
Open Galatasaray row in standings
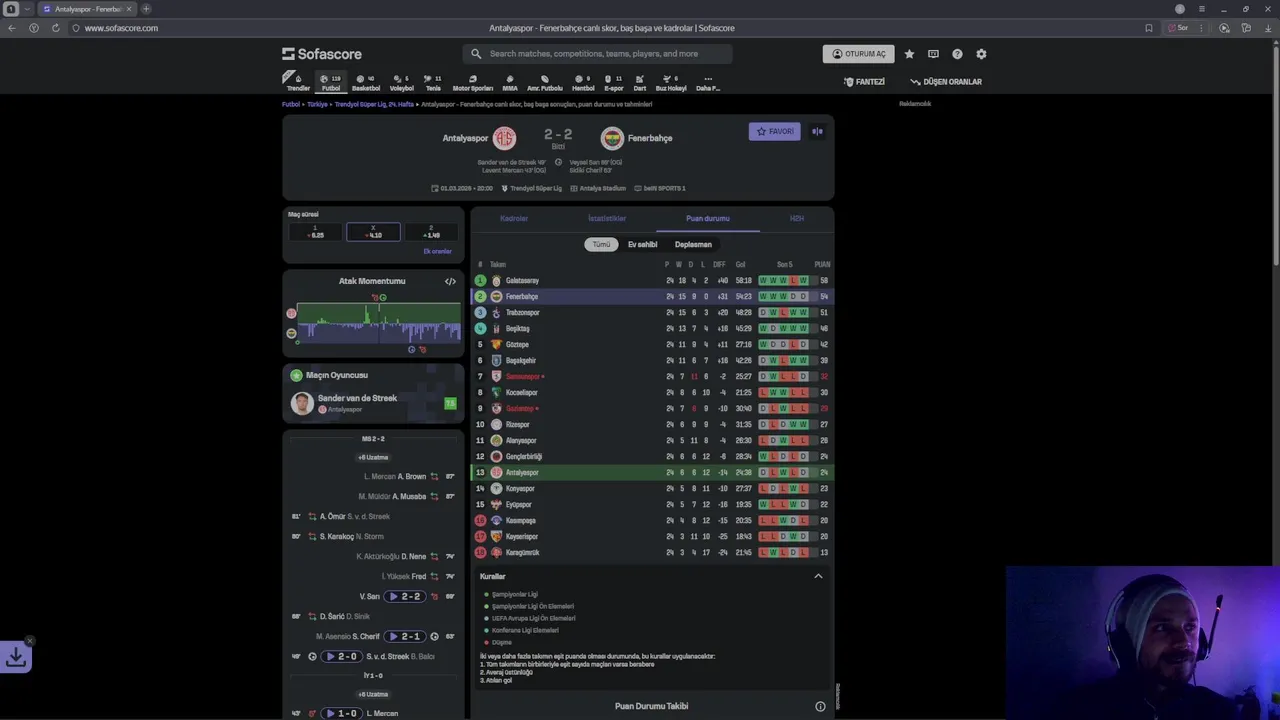[652, 281]
